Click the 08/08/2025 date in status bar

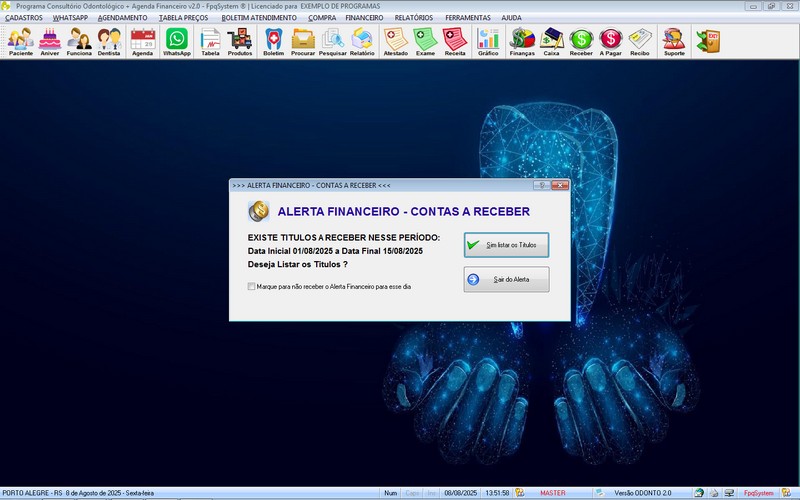click(x=461, y=493)
